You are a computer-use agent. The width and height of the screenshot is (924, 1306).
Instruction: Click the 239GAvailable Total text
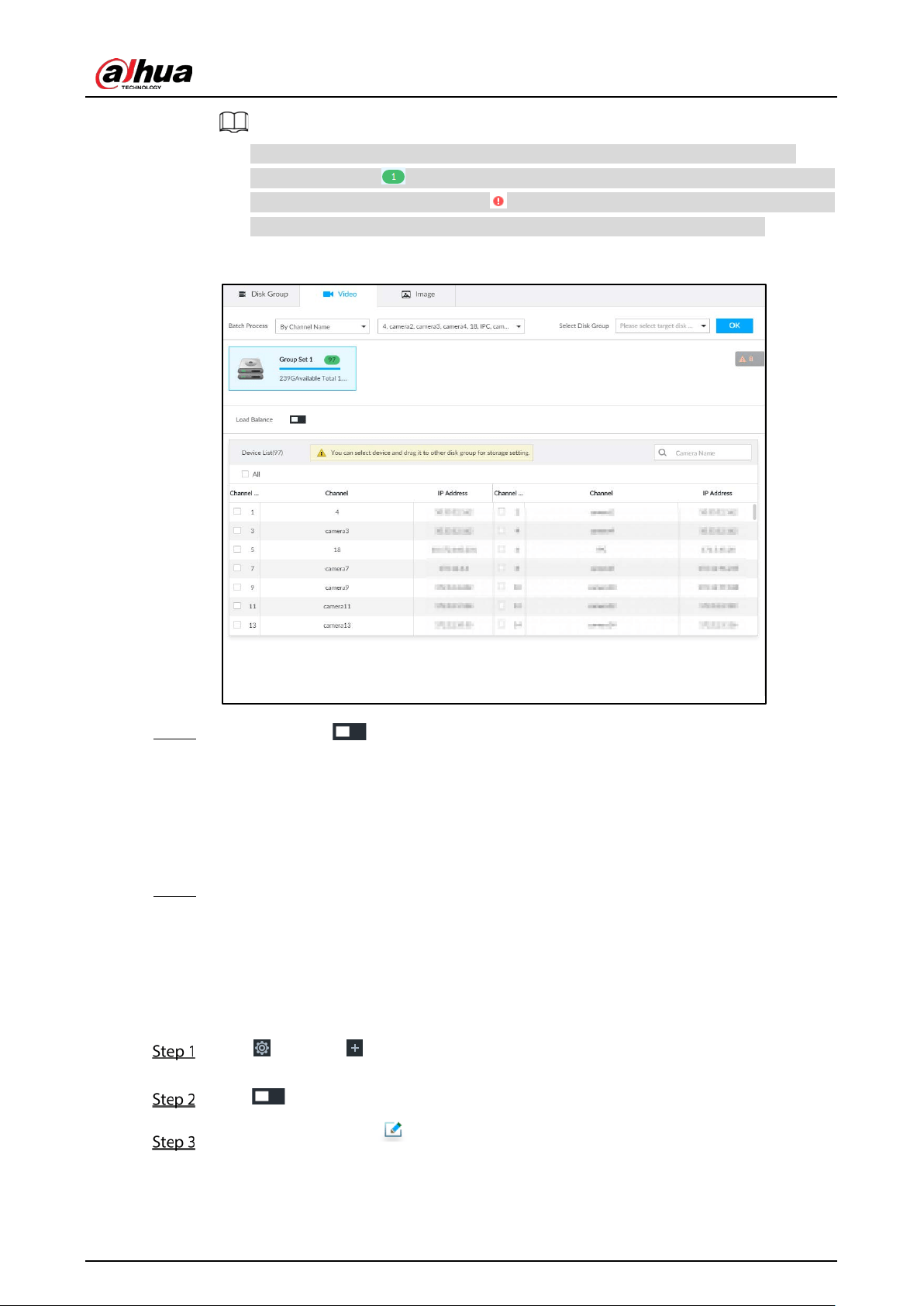tap(313, 378)
